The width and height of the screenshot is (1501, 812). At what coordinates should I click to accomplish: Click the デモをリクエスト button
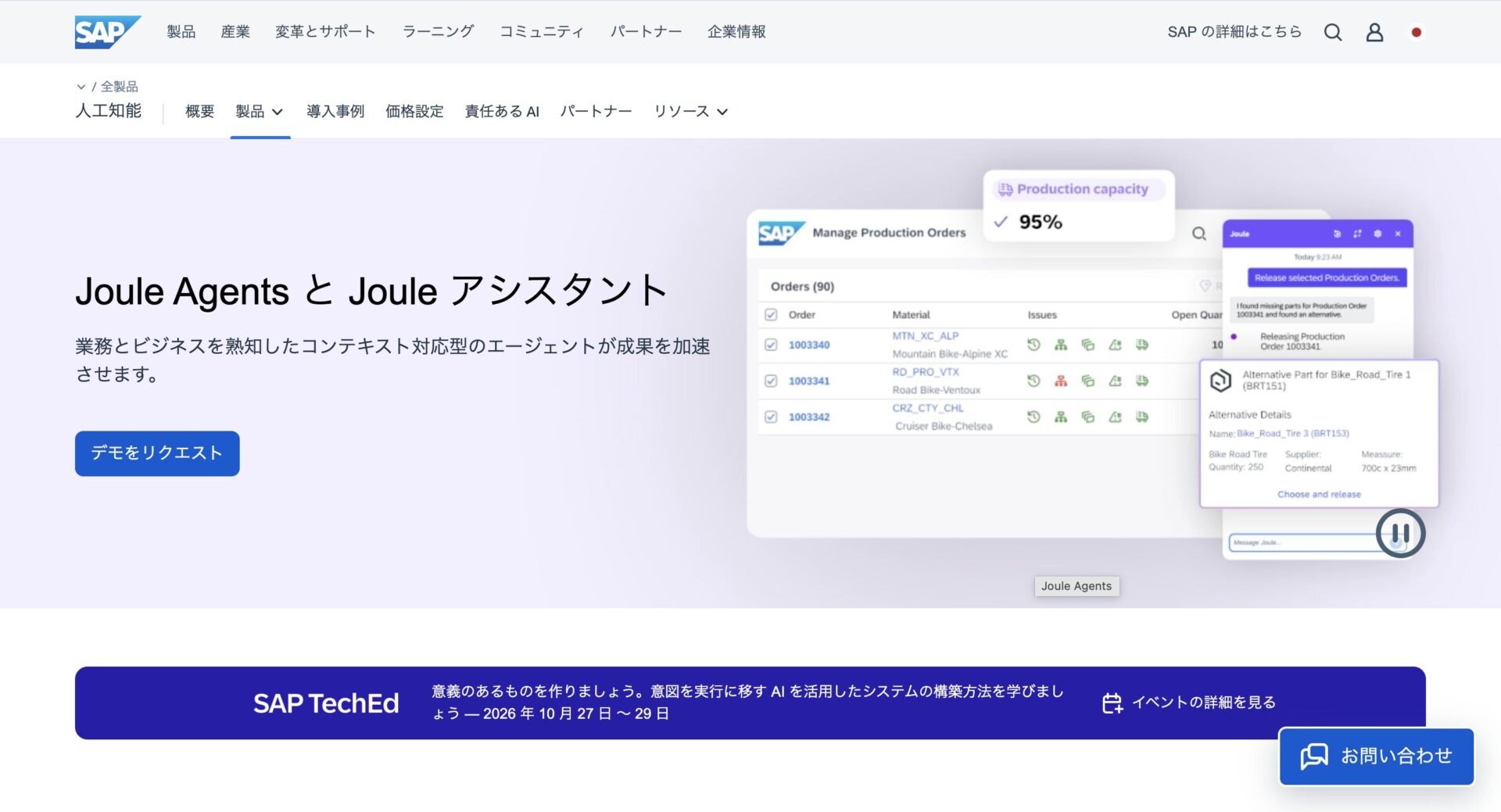pos(157,453)
